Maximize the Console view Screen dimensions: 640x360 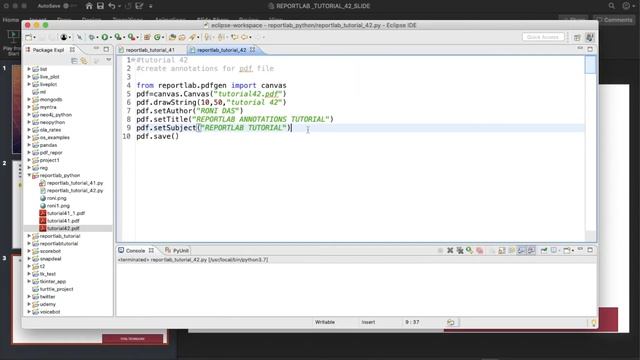590,250
